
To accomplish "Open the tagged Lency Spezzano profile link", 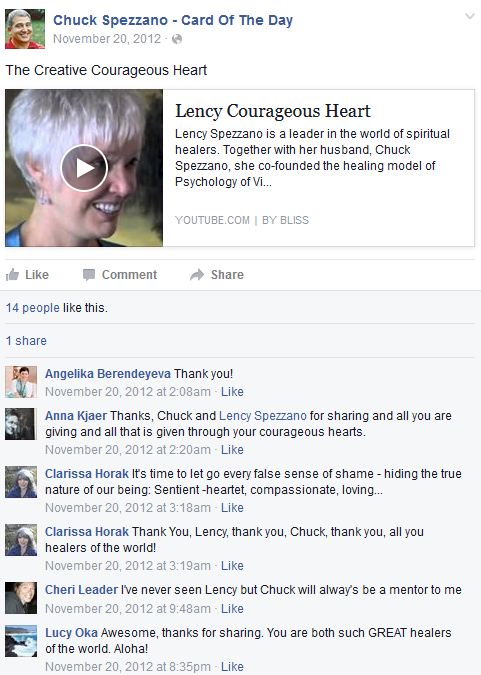I will point(263,416).
